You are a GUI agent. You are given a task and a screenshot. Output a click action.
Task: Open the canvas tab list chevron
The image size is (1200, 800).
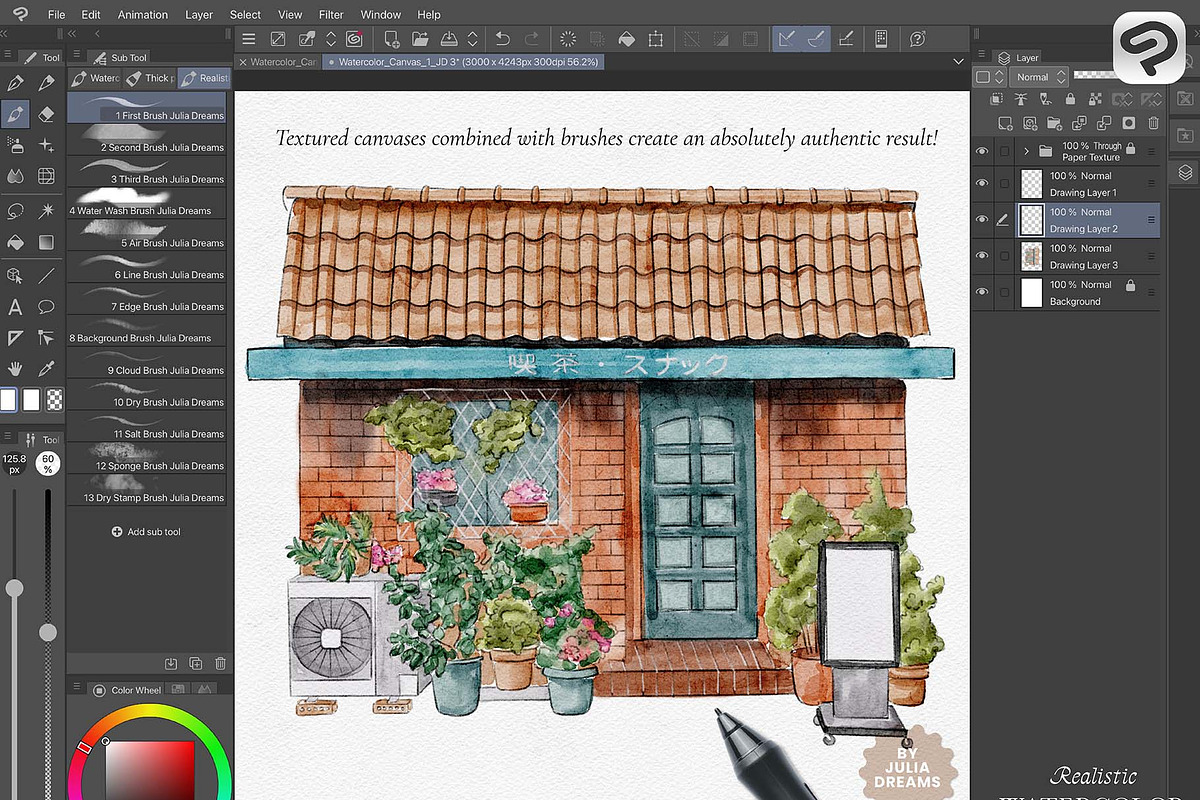coord(958,62)
